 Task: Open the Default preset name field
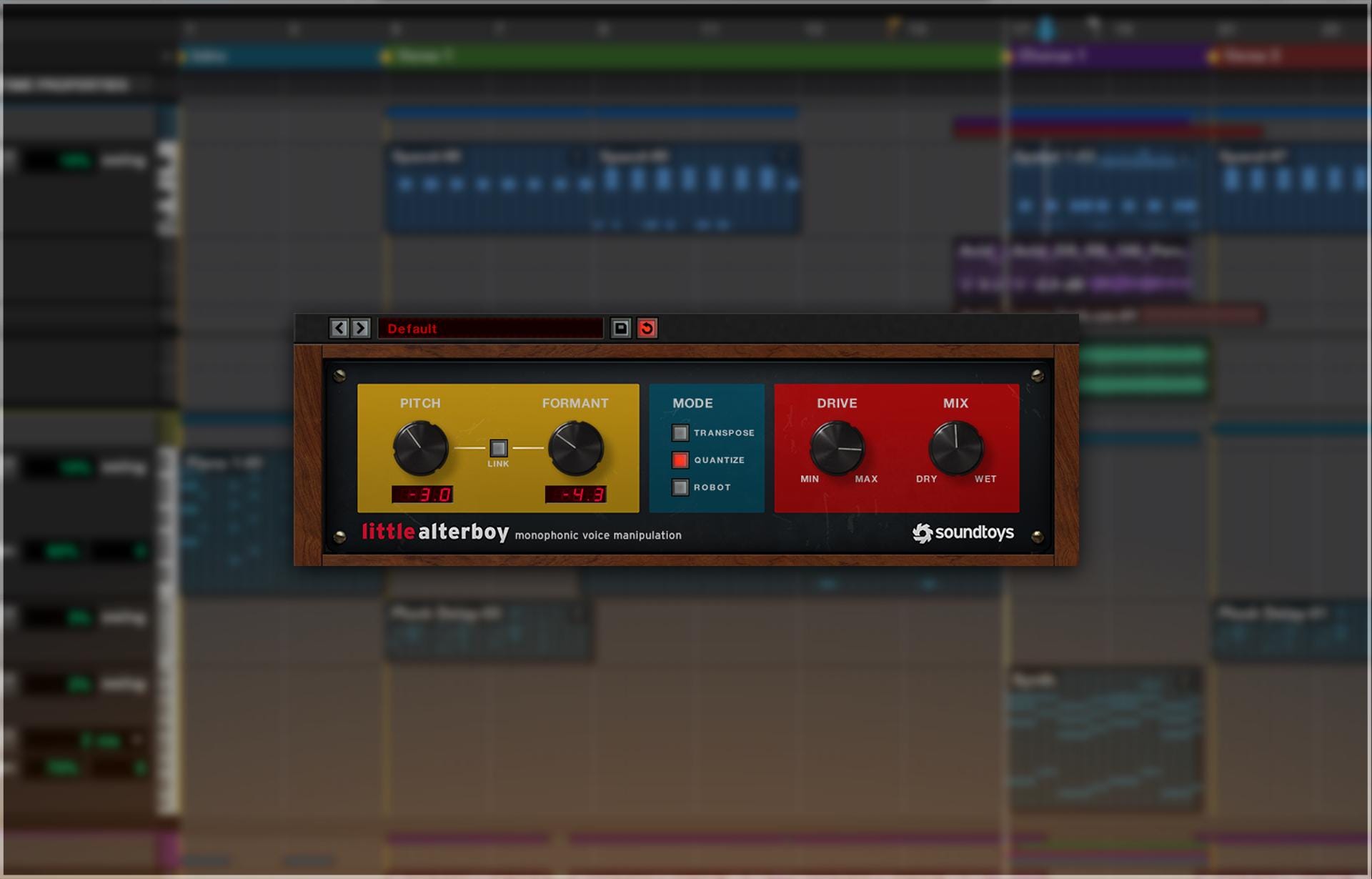pos(490,328)
